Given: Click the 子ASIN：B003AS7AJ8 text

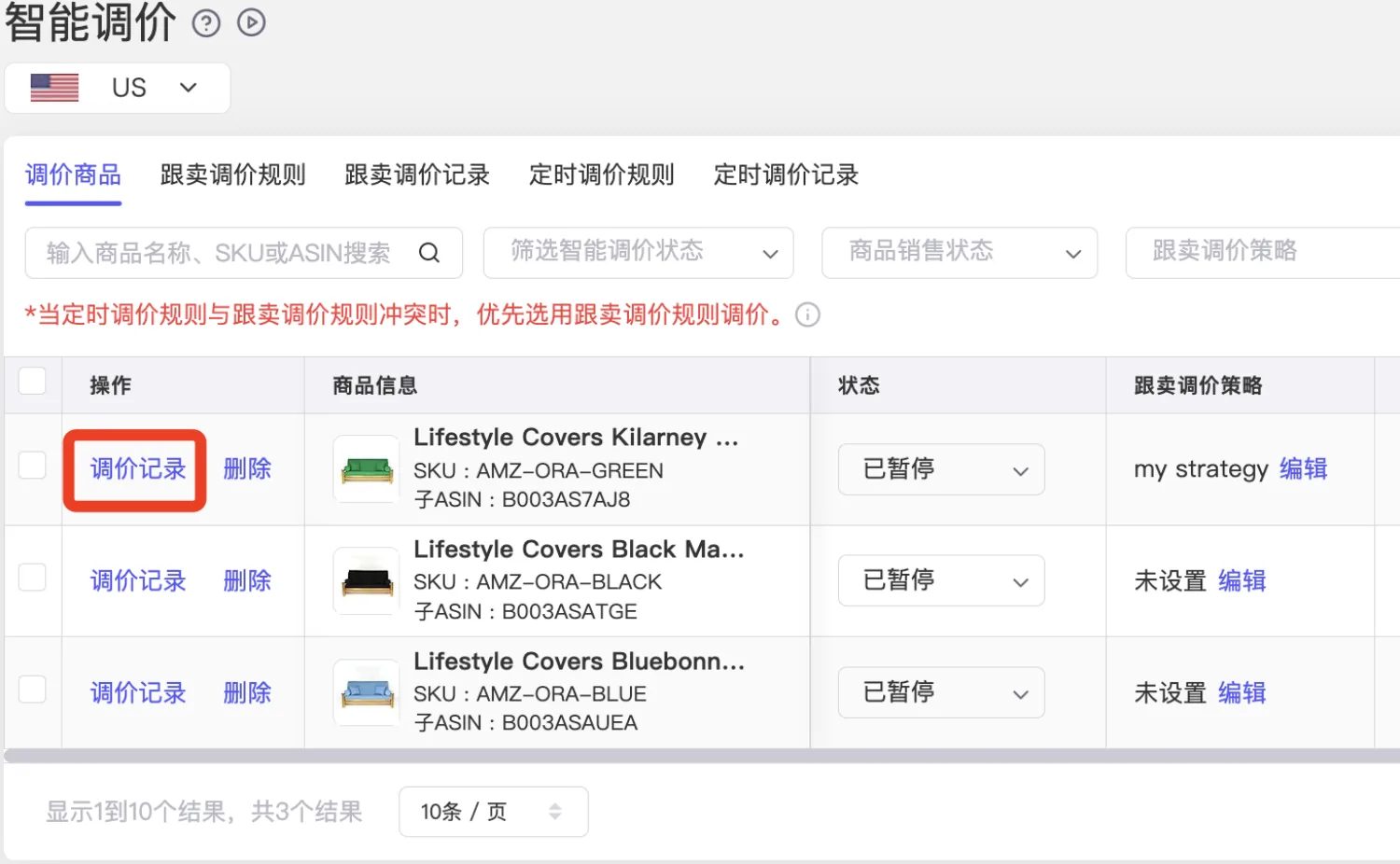Looking at the screenshot, I should [522, 500].
